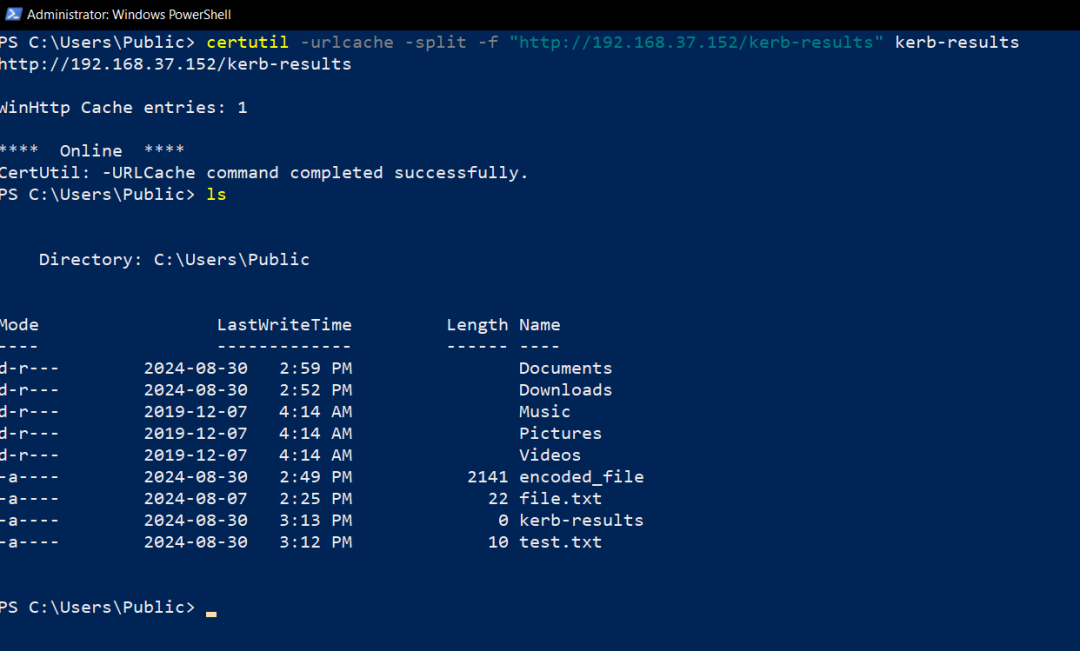The width and height of the screenshot is (1080, 651).
Task: Click the ls command in the history
Action: pos(216,194)
